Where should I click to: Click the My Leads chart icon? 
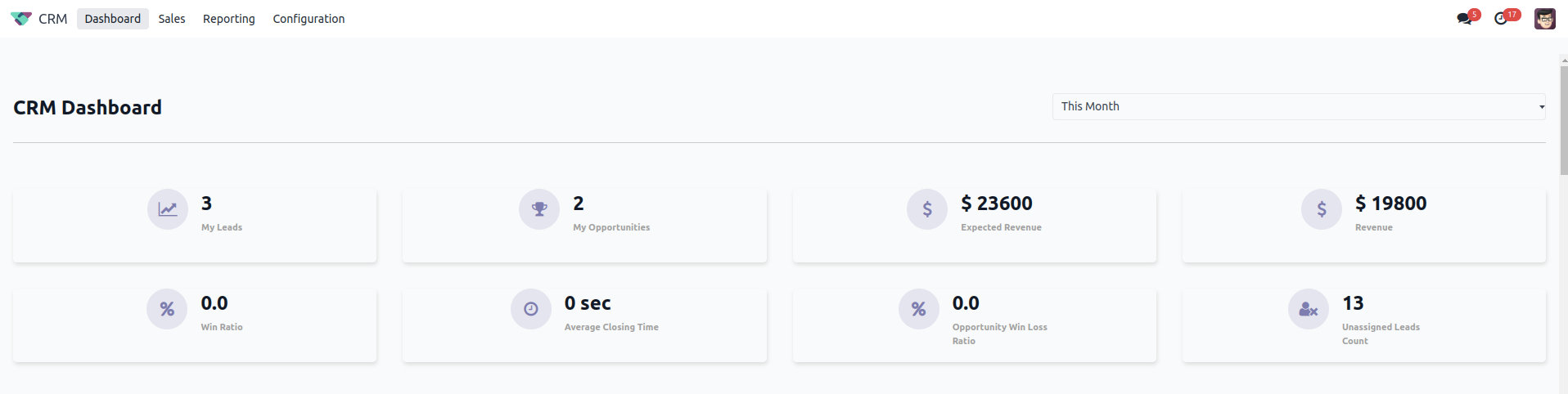click(x=168, y=210)
